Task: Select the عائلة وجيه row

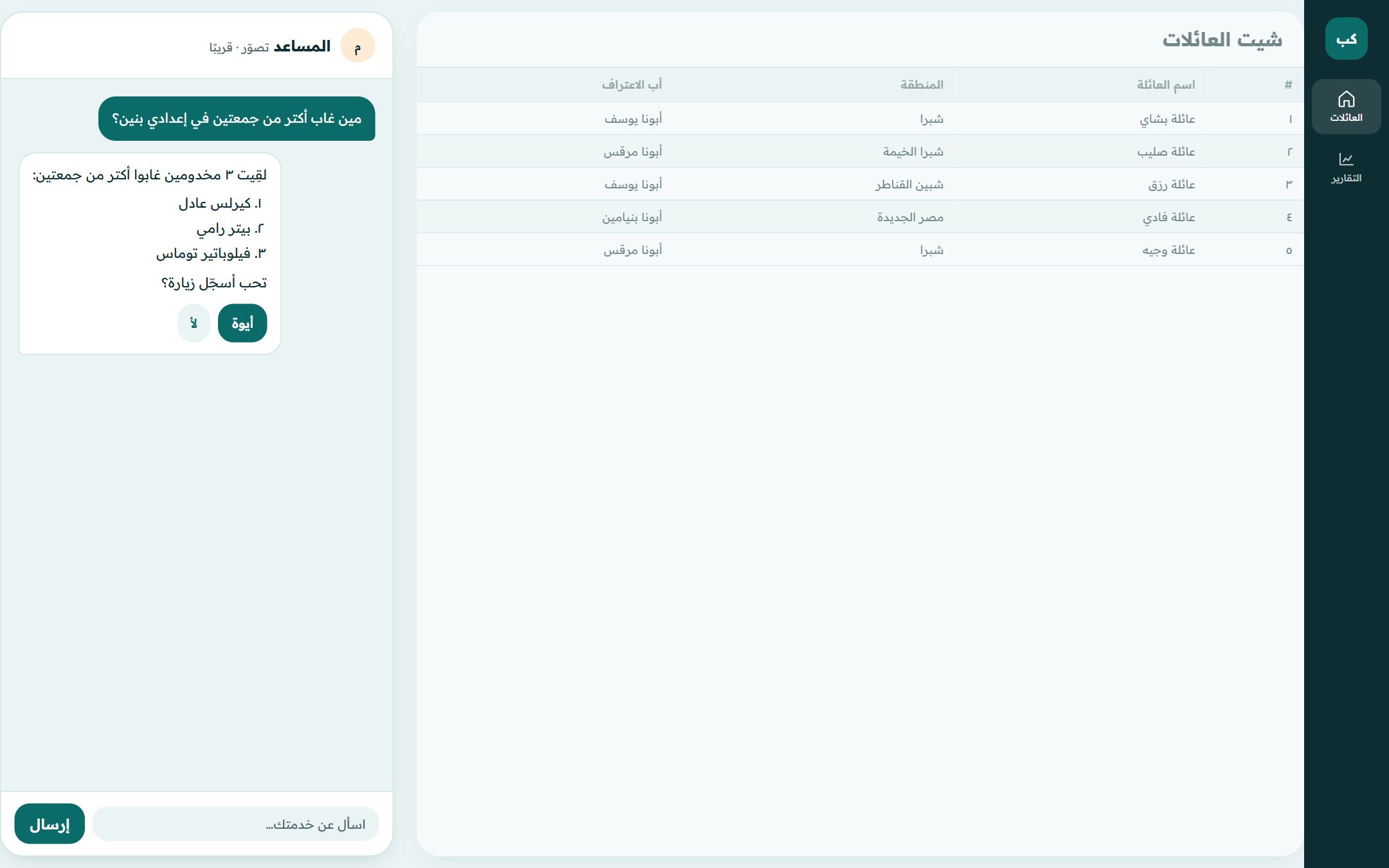Action: (860, 249)
